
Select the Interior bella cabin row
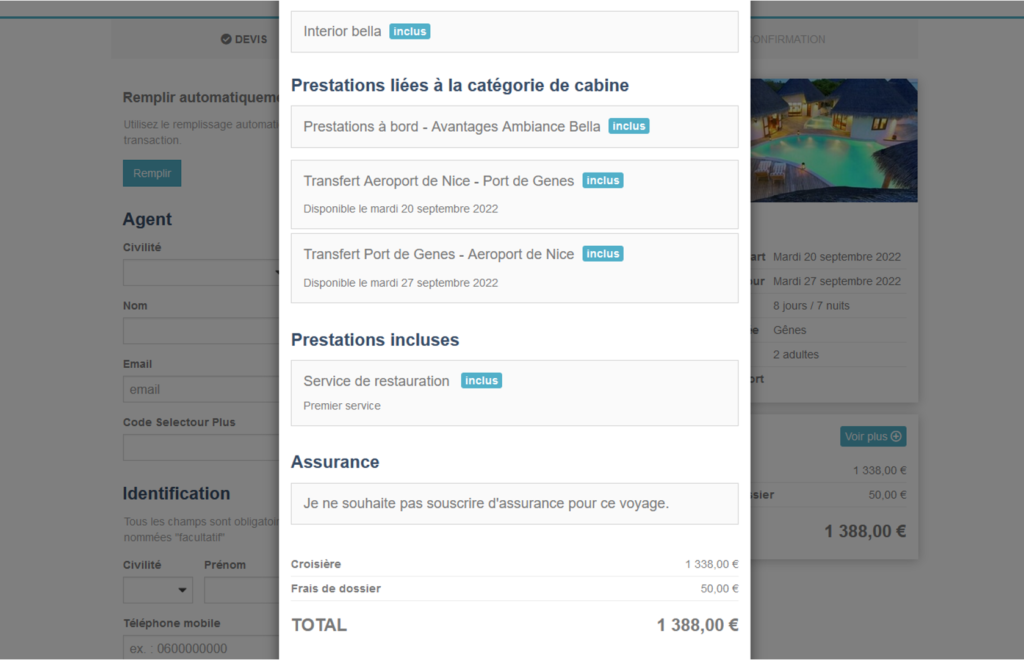(514, 32)
